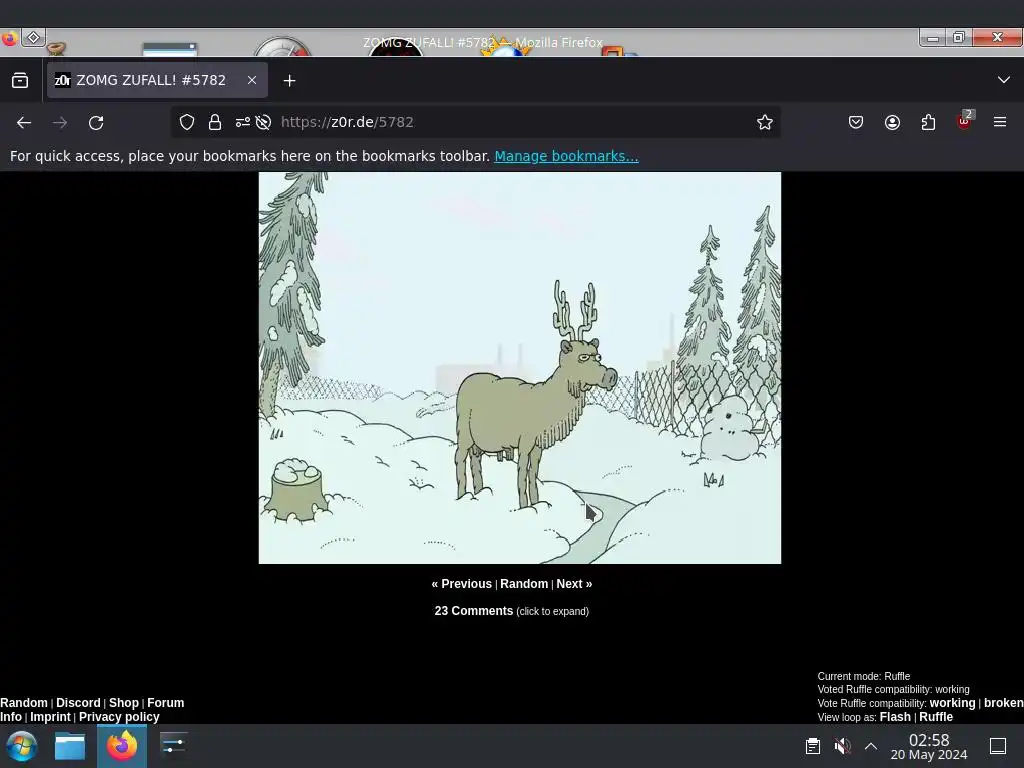Open the Imprint link
The image size is (1024, 768).
(x=50, y=716)
